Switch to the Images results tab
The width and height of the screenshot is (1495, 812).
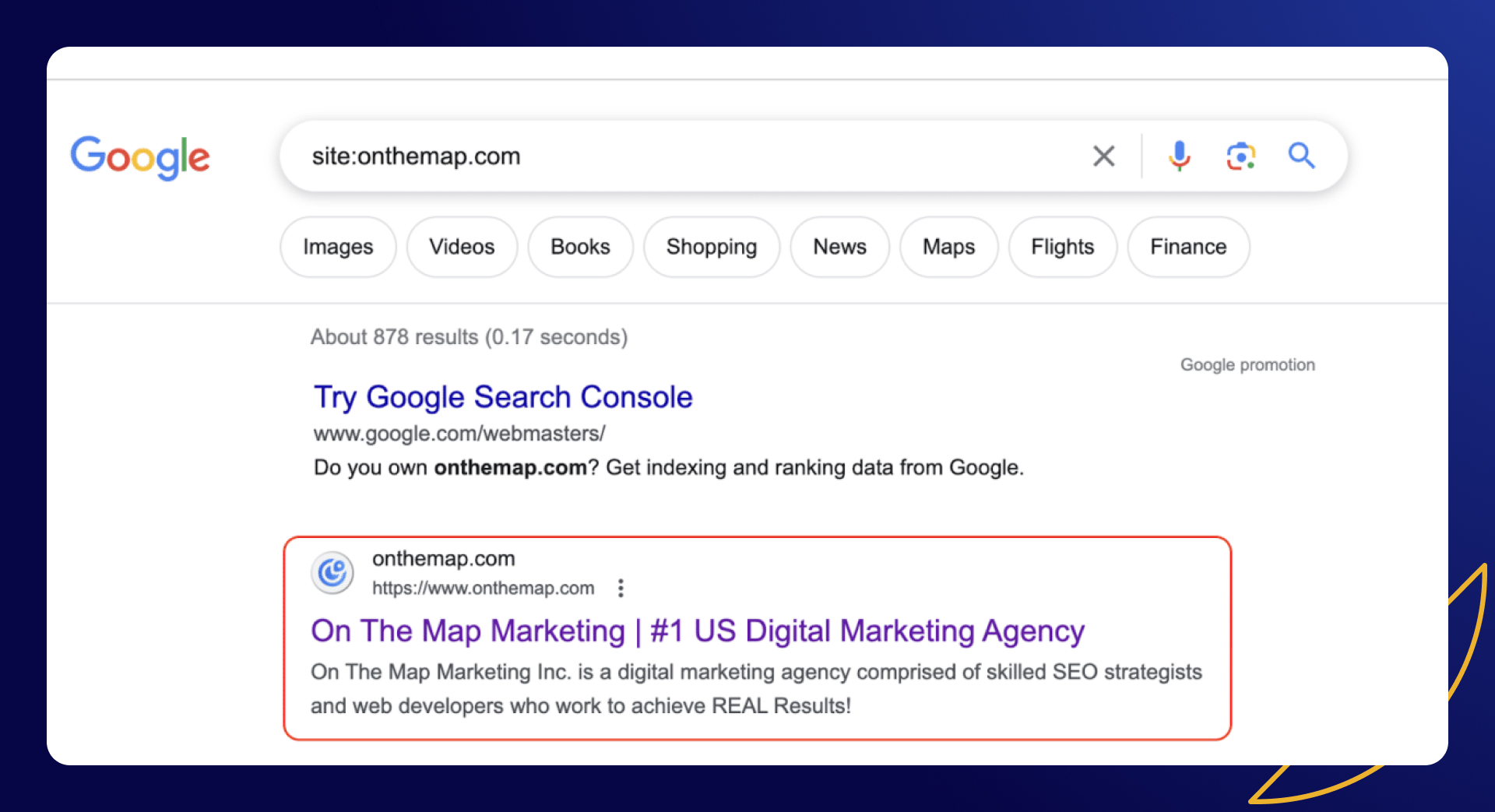click(337, 247)
